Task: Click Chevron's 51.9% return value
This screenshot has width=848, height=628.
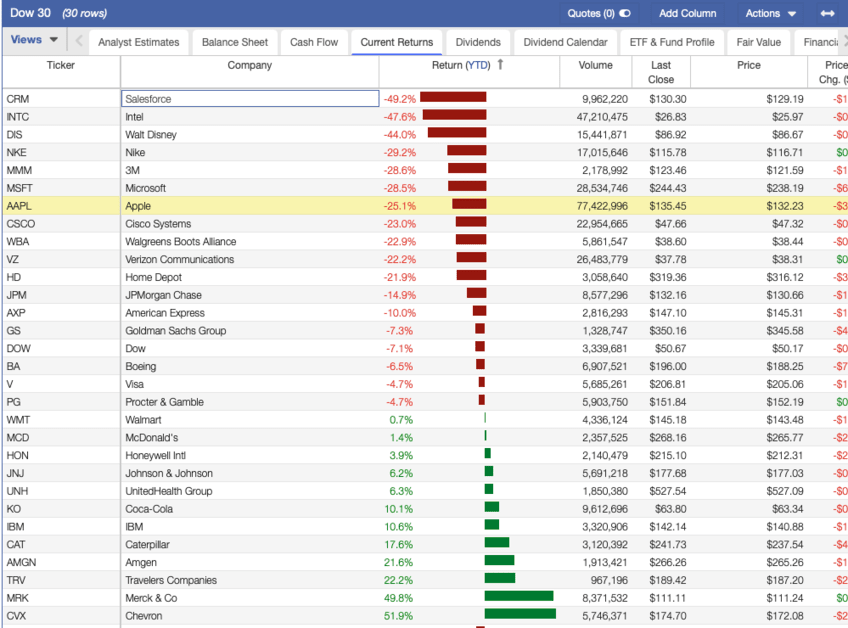Action: click(398, 617)
